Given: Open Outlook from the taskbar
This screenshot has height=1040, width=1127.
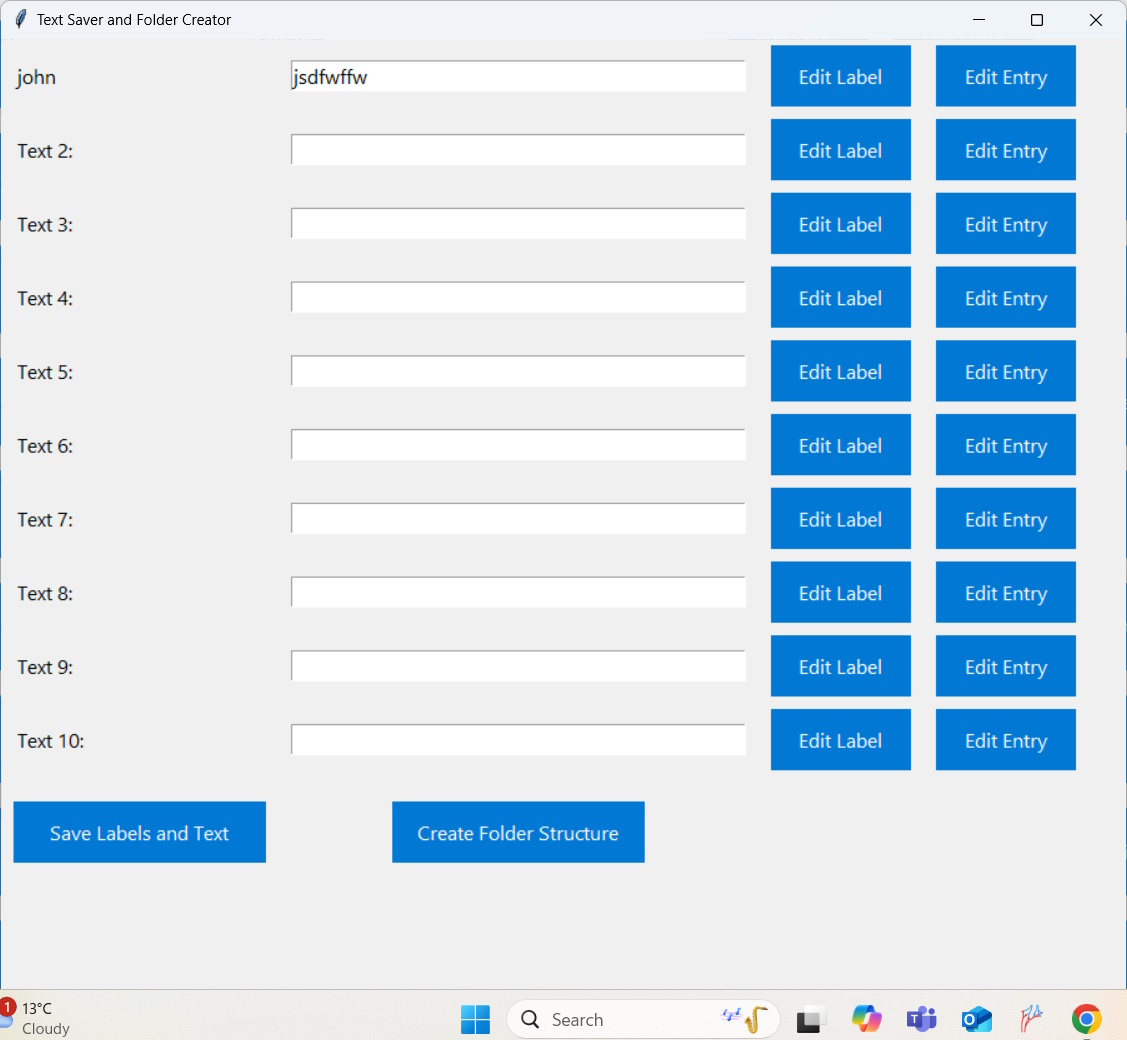Looking at the screenshot, I should pos(975,1019).
